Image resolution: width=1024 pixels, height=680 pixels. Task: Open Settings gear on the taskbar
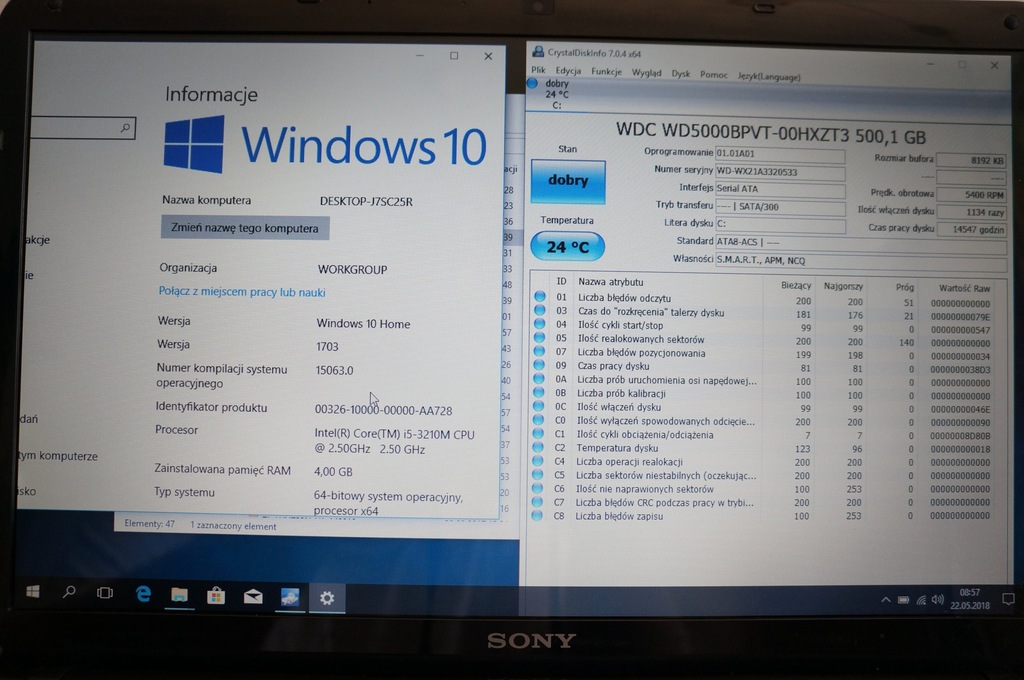[x=327, y=598]
